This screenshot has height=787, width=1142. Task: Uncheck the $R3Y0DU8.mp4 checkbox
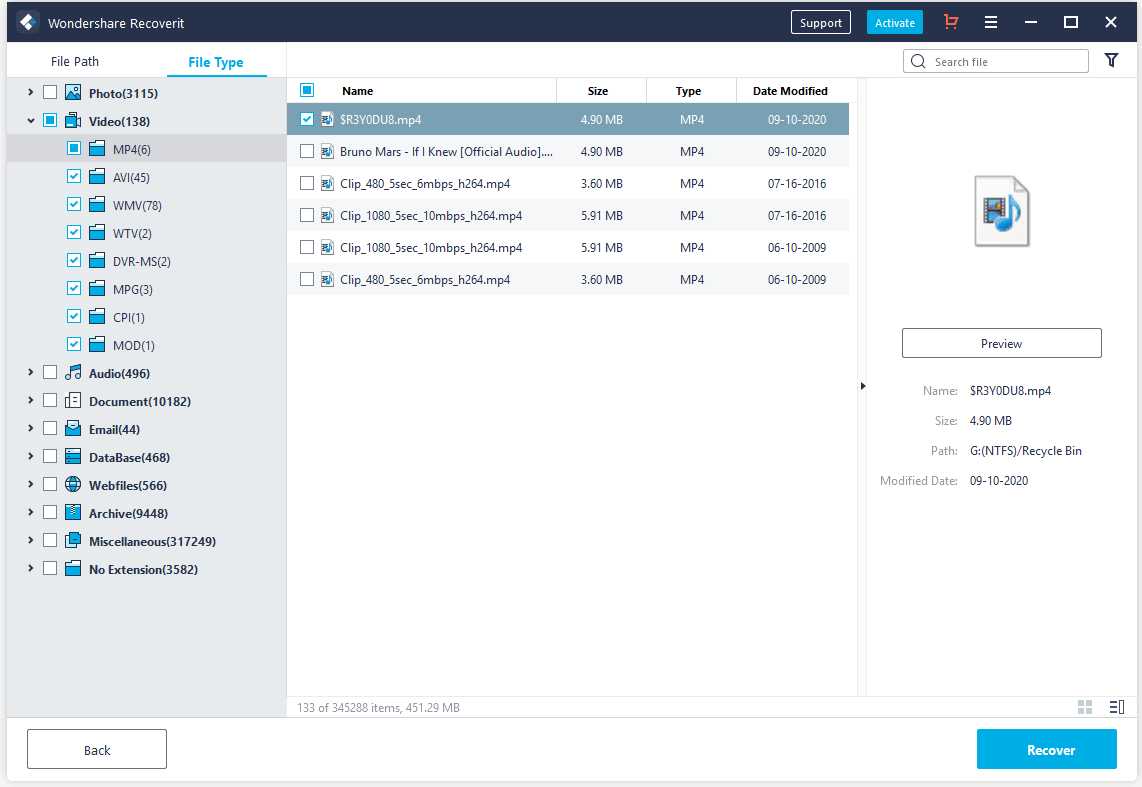[307, 119]
